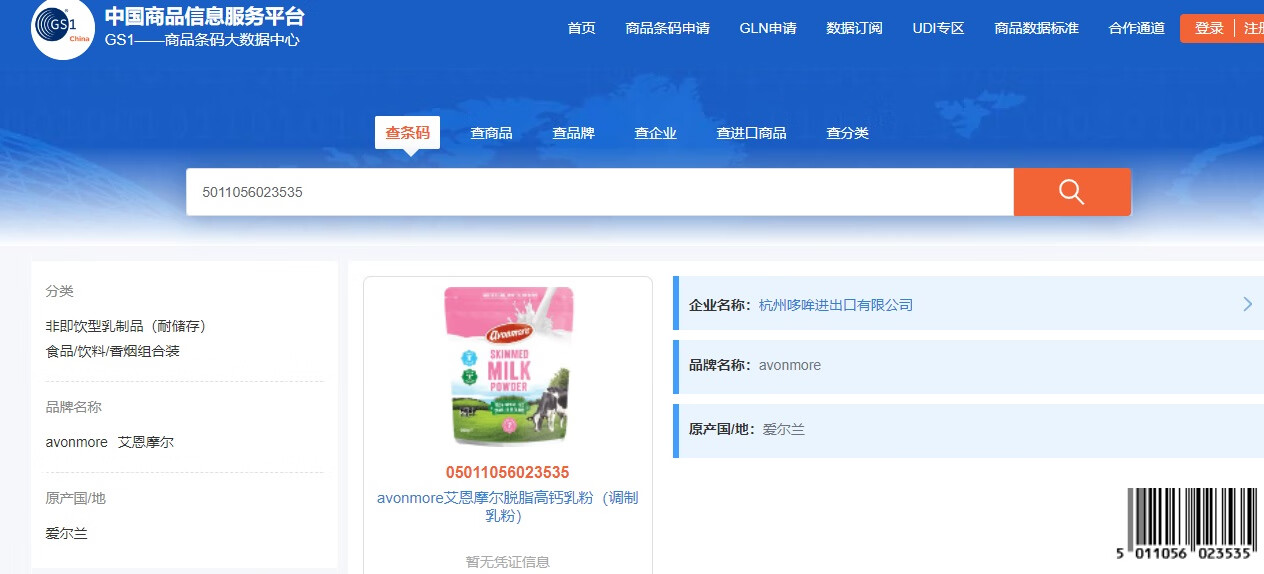Open UDI专区 navigation item
The height and width of the screenshot is (574, 1264).
point(938,28)
